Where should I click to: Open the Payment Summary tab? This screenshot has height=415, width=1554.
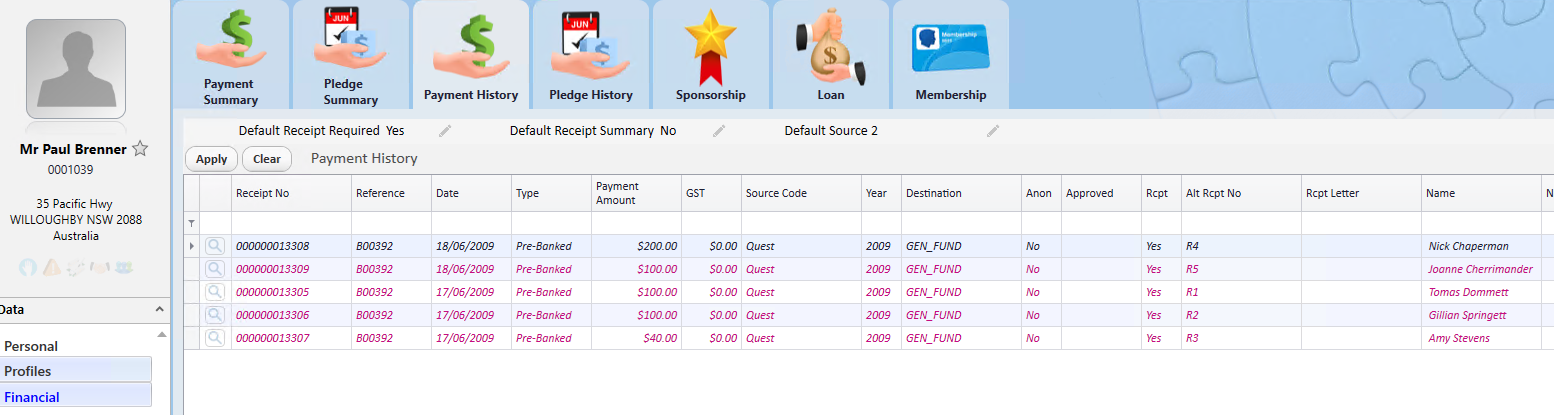point(230,55)
